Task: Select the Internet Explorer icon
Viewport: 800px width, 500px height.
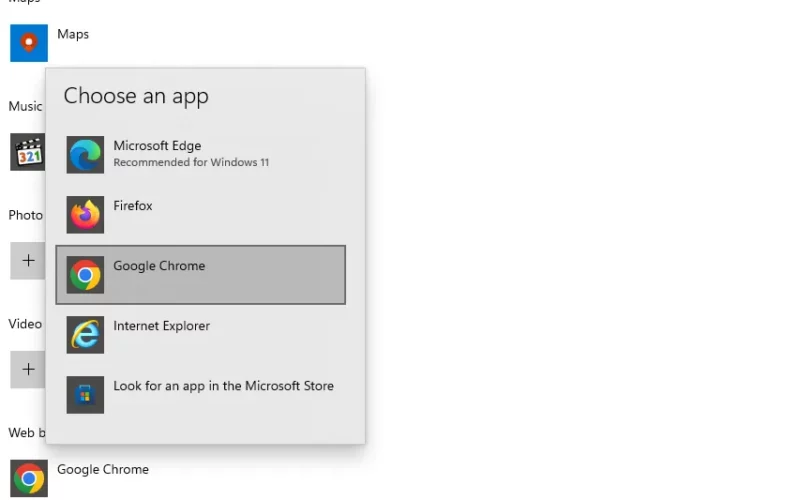Action: pos(85,335)
